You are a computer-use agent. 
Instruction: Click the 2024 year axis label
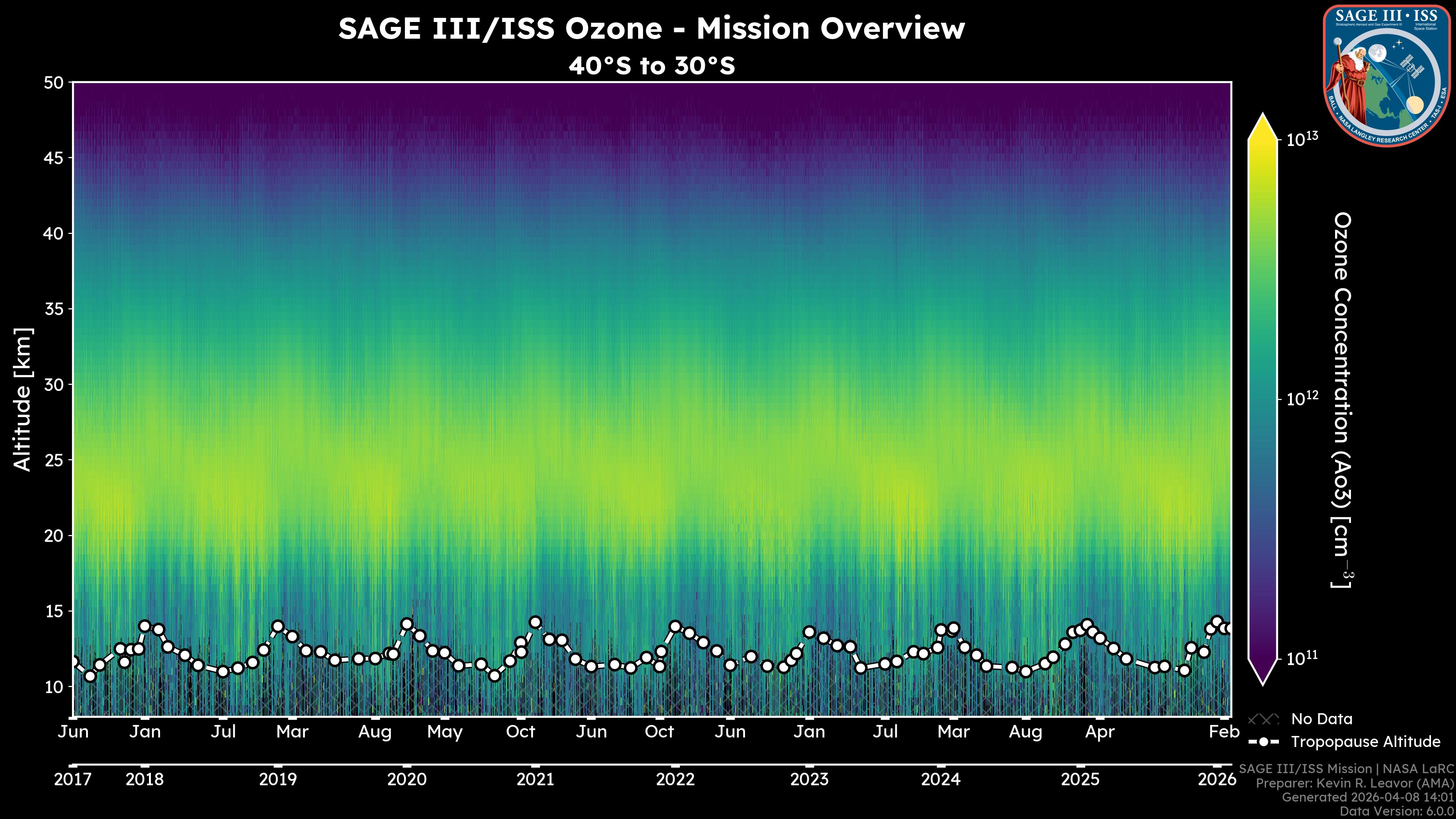[x=940, y=780]
